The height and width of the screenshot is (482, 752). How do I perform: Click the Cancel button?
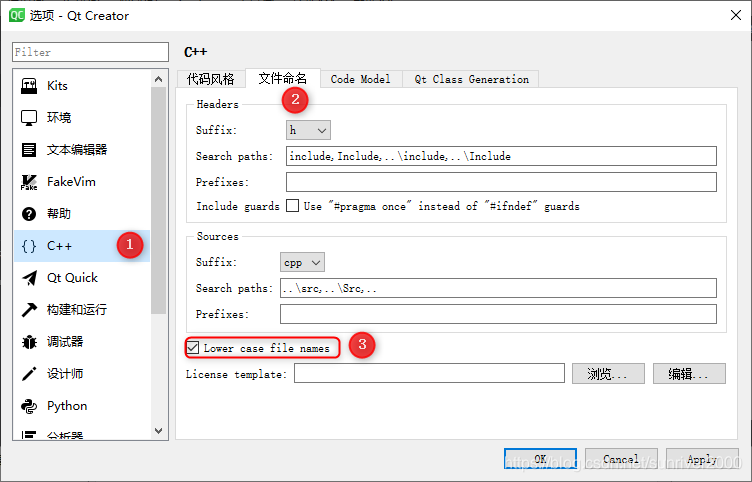click(621, 459)
